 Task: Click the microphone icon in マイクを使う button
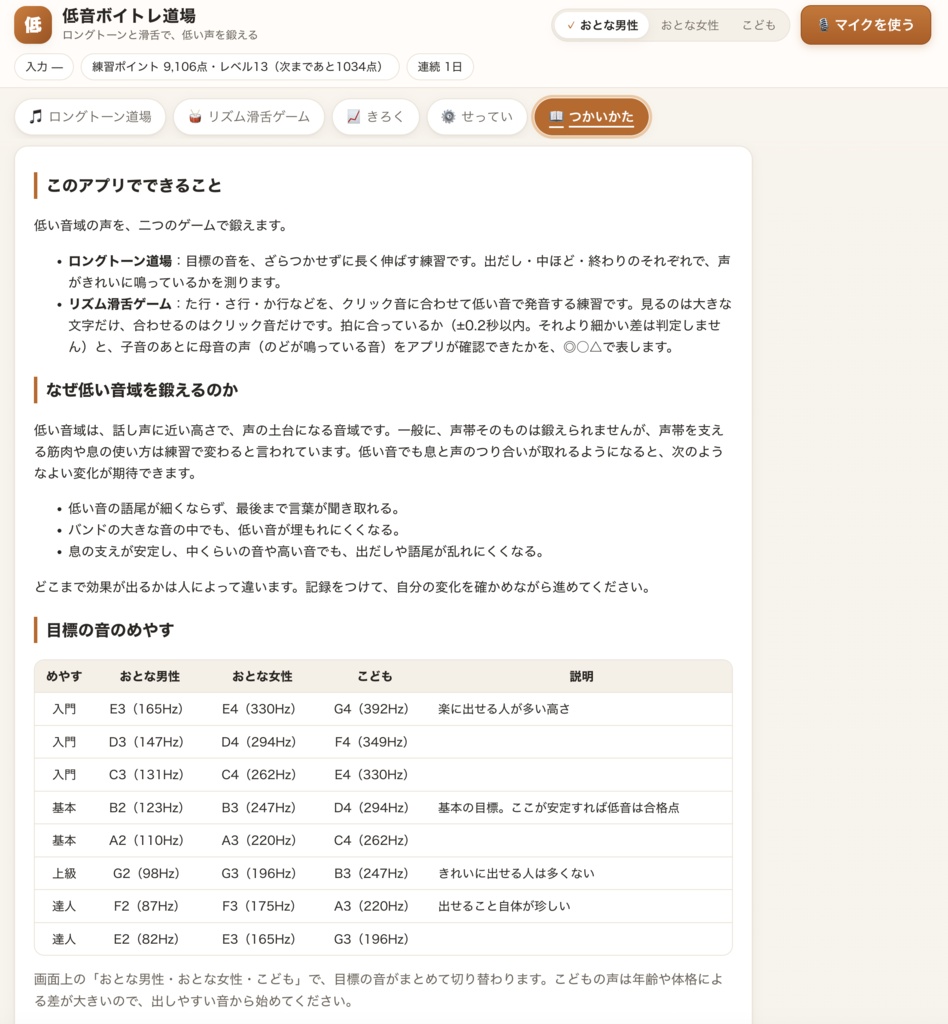823,25
